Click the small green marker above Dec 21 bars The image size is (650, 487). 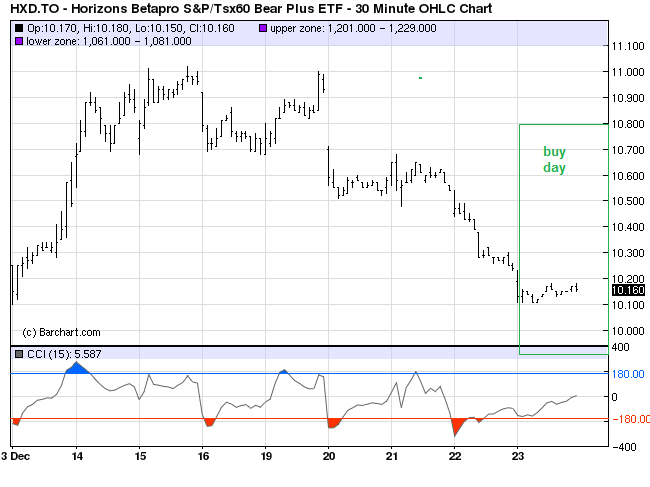(420, 78)
